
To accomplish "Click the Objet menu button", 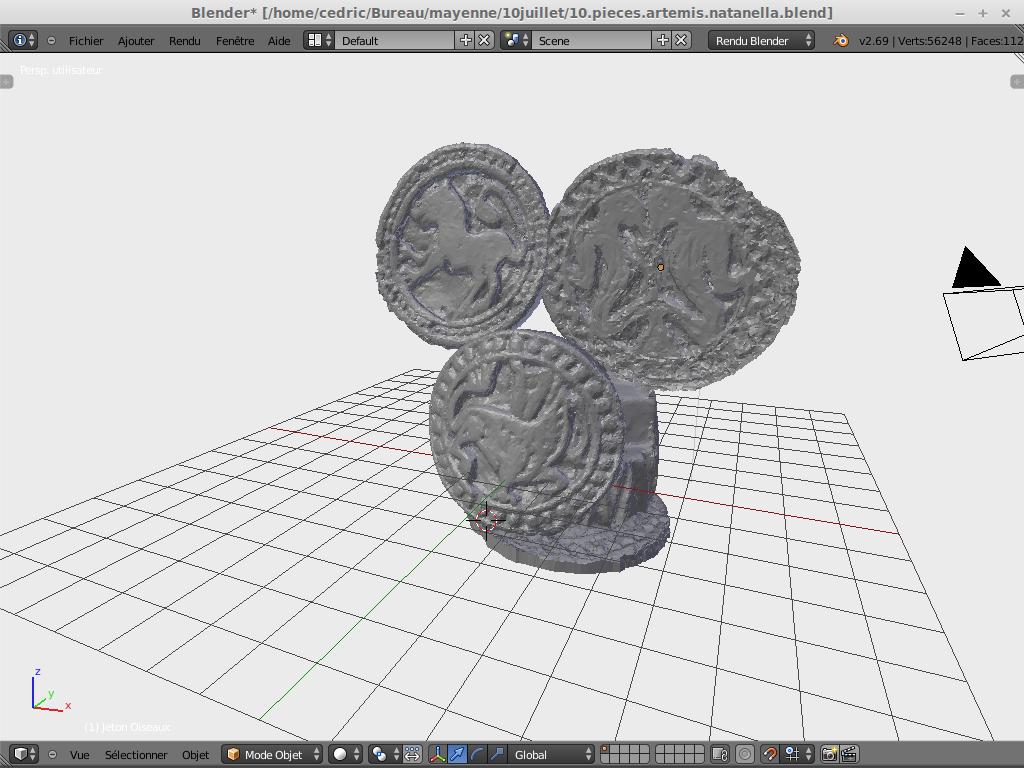I will tap(195, 754).
